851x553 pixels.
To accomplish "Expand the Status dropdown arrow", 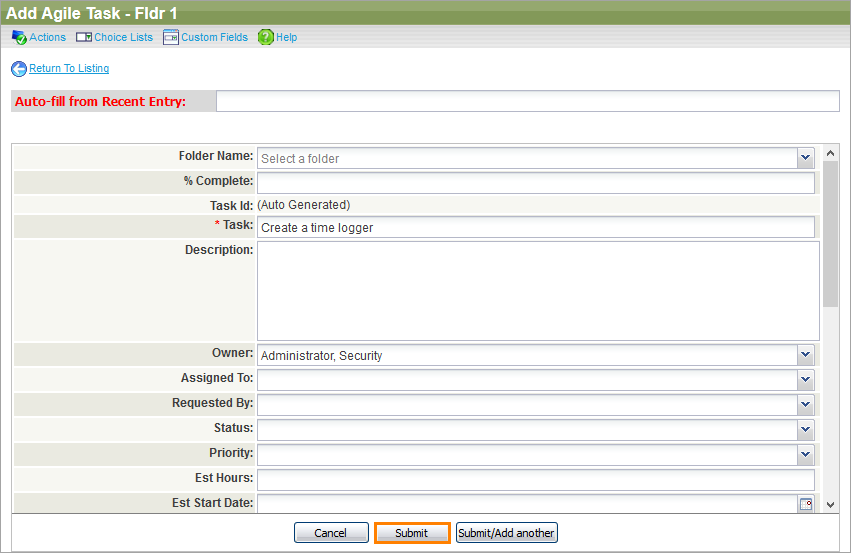I will point(805,430).
